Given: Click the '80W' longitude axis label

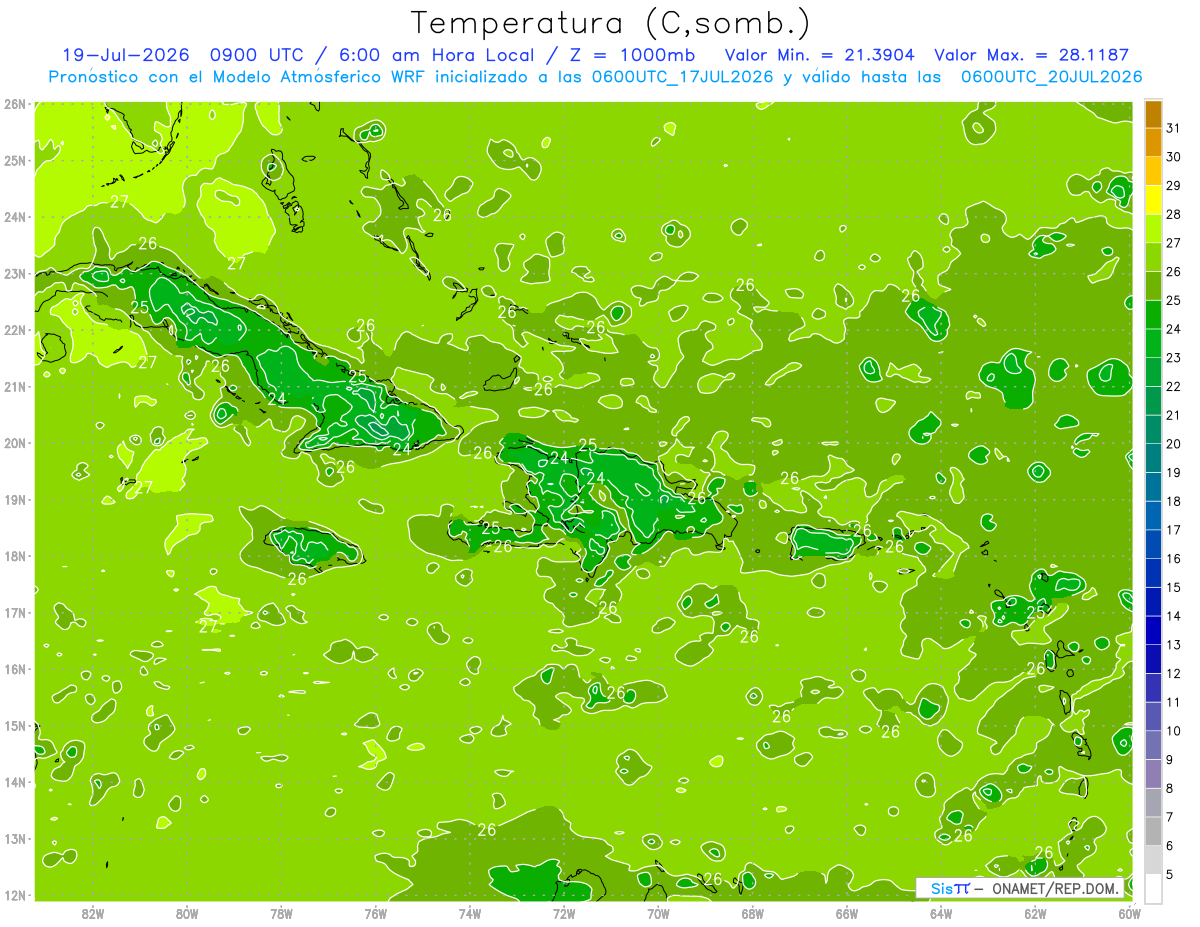Looking at the screenshot, I should 187,913.
